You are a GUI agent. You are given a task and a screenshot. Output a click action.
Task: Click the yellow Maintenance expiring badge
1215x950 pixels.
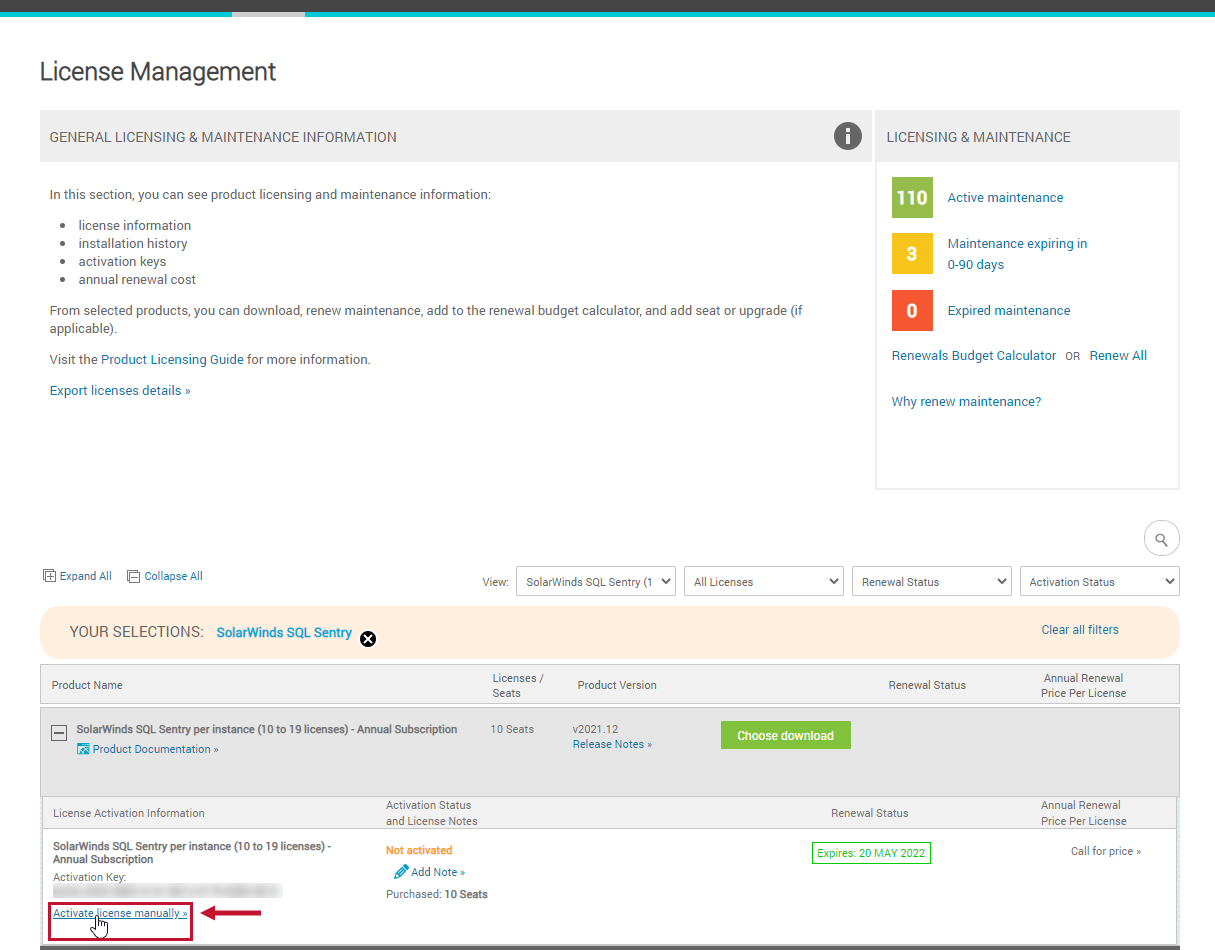tap(911, 253)
